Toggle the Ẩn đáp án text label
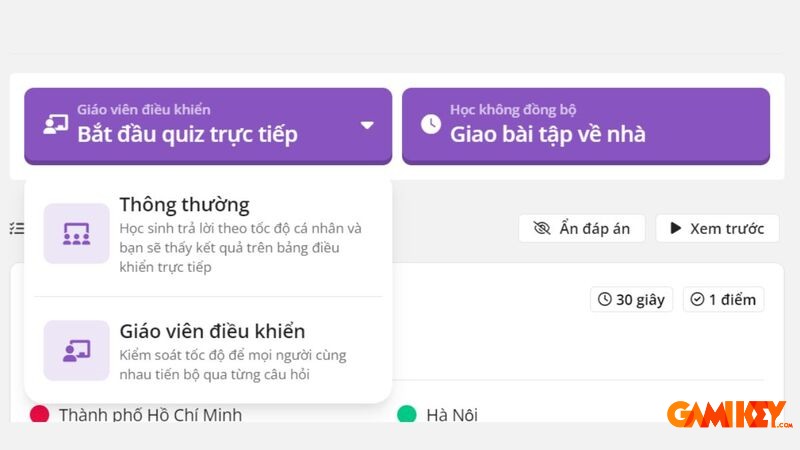This screenshot has width=800, height=450. tap(594, 229)
